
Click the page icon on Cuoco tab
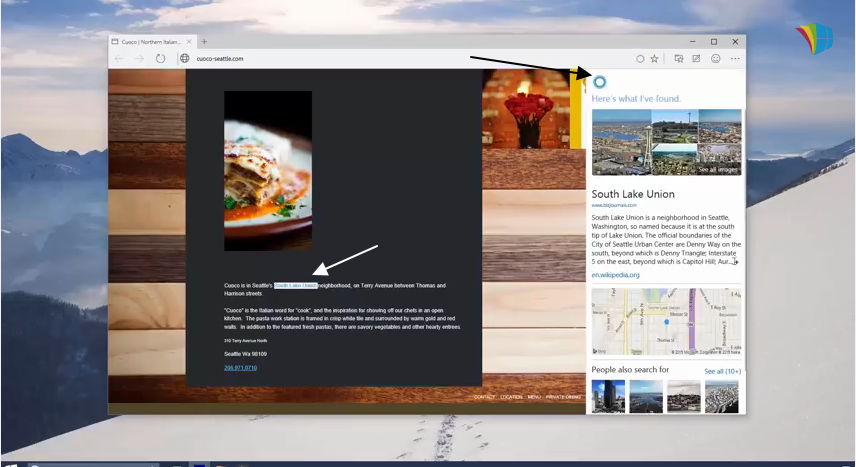click(115, 42)
